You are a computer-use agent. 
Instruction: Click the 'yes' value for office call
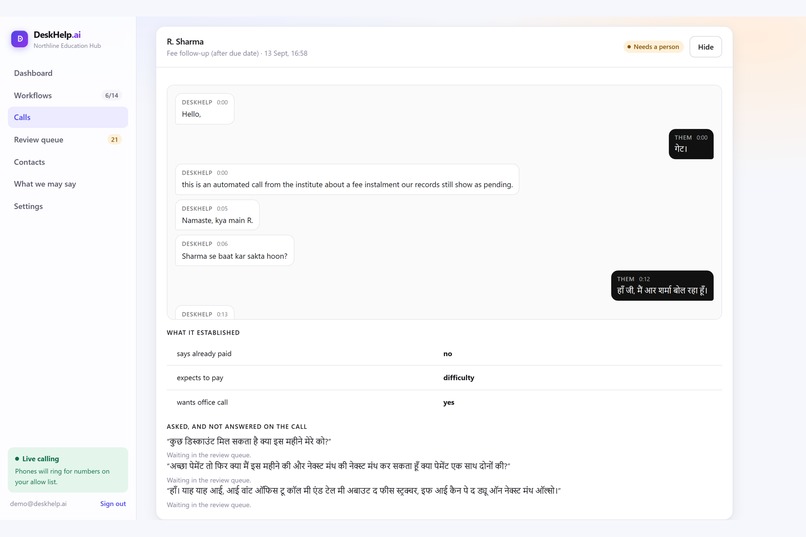click(449, 402)
